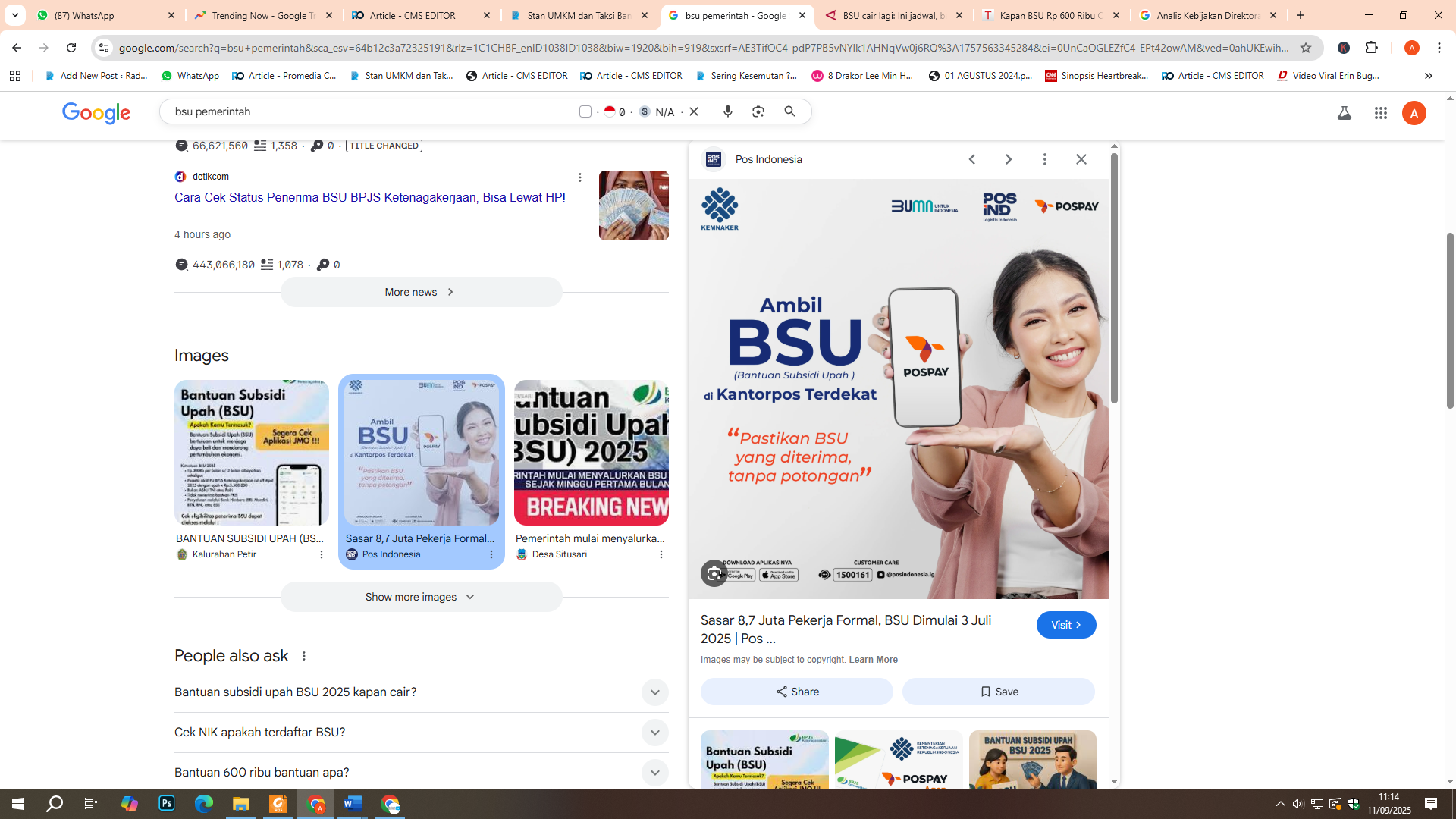The width and height of the screenshot is (1456, 819).
Task: Expand Show more images
Action: [x=422, y=597]
